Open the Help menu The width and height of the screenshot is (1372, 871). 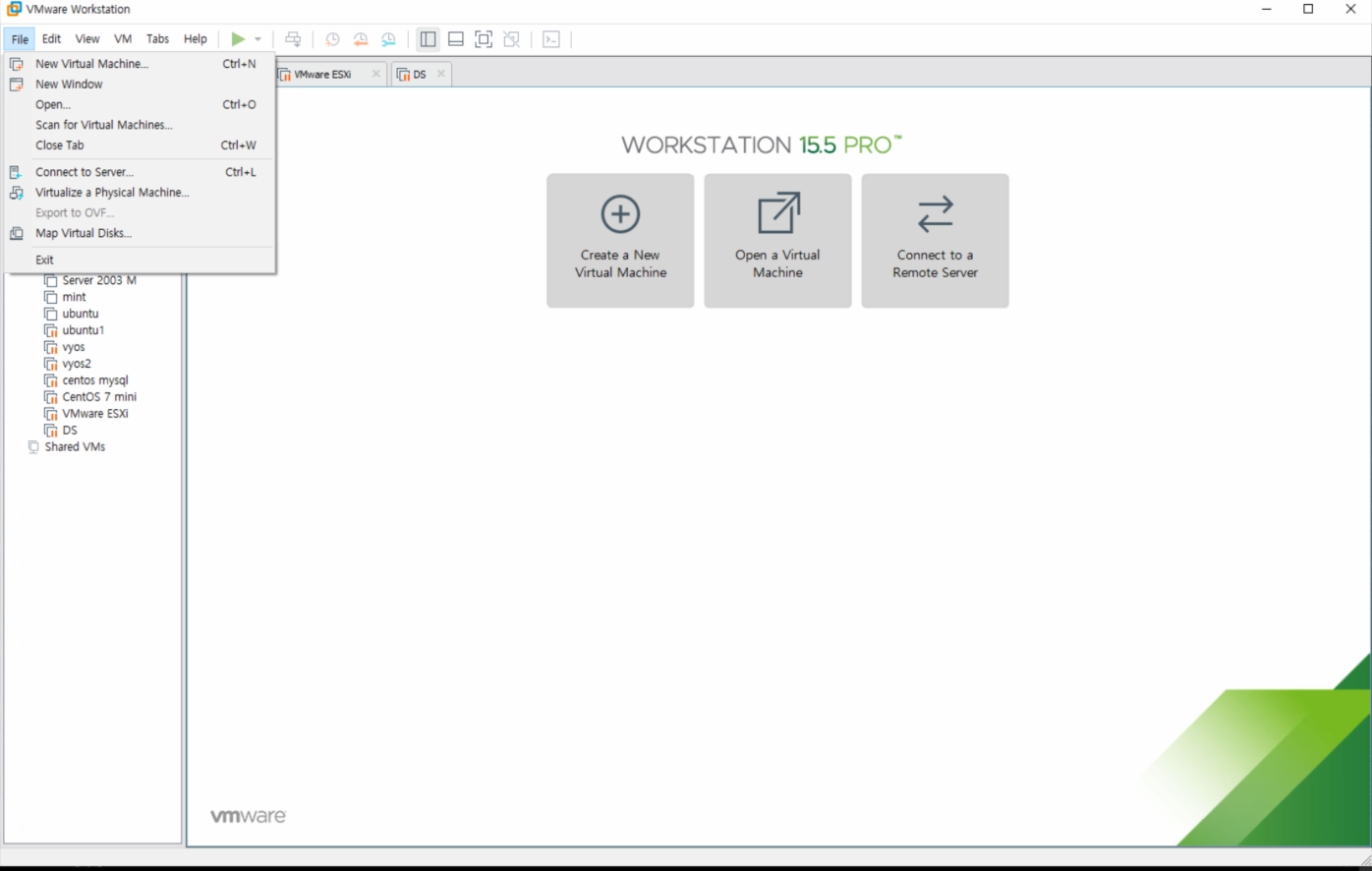196,39
